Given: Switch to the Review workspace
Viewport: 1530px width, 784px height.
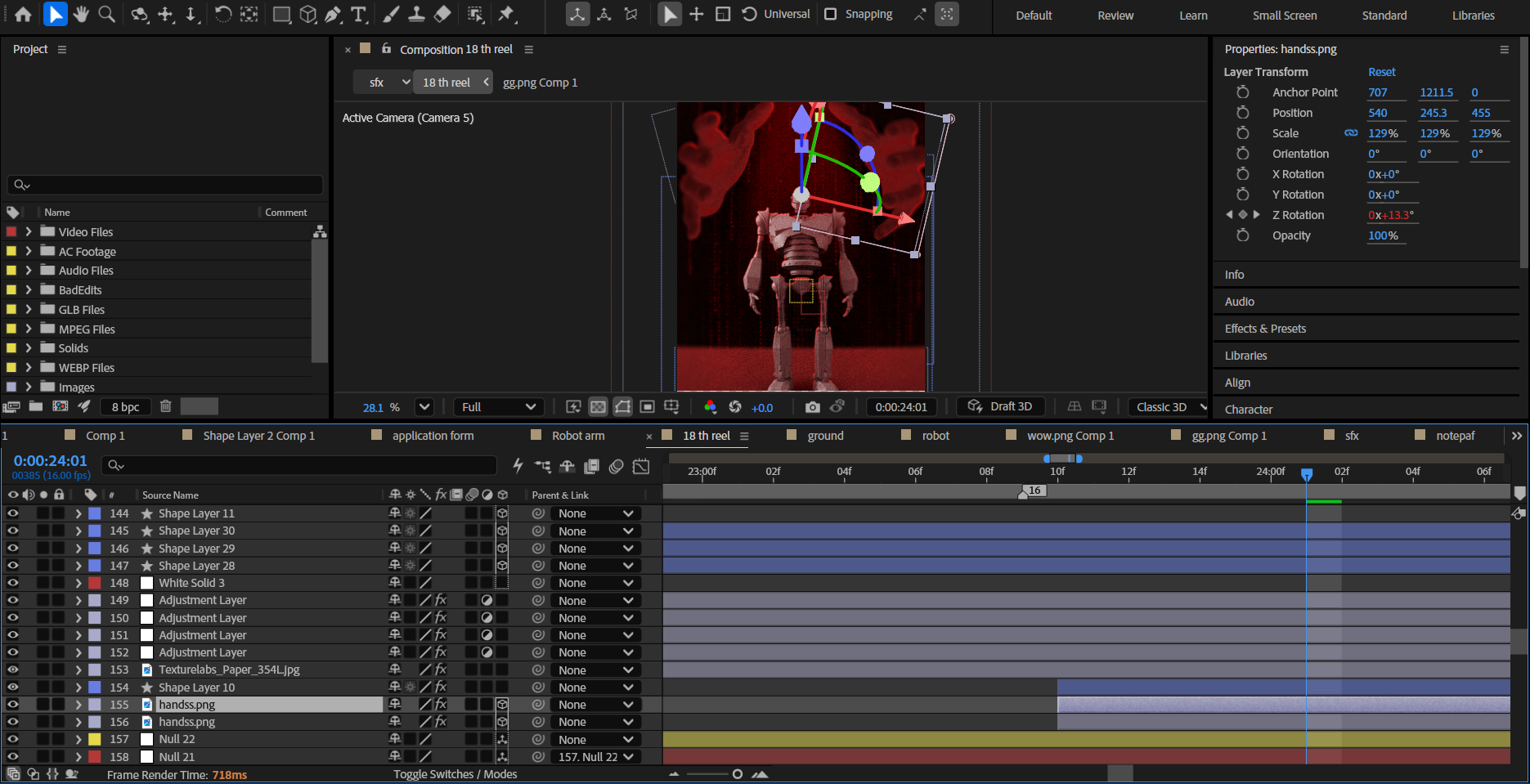Looking at the screenshot, I should [x=1115, y=16].
